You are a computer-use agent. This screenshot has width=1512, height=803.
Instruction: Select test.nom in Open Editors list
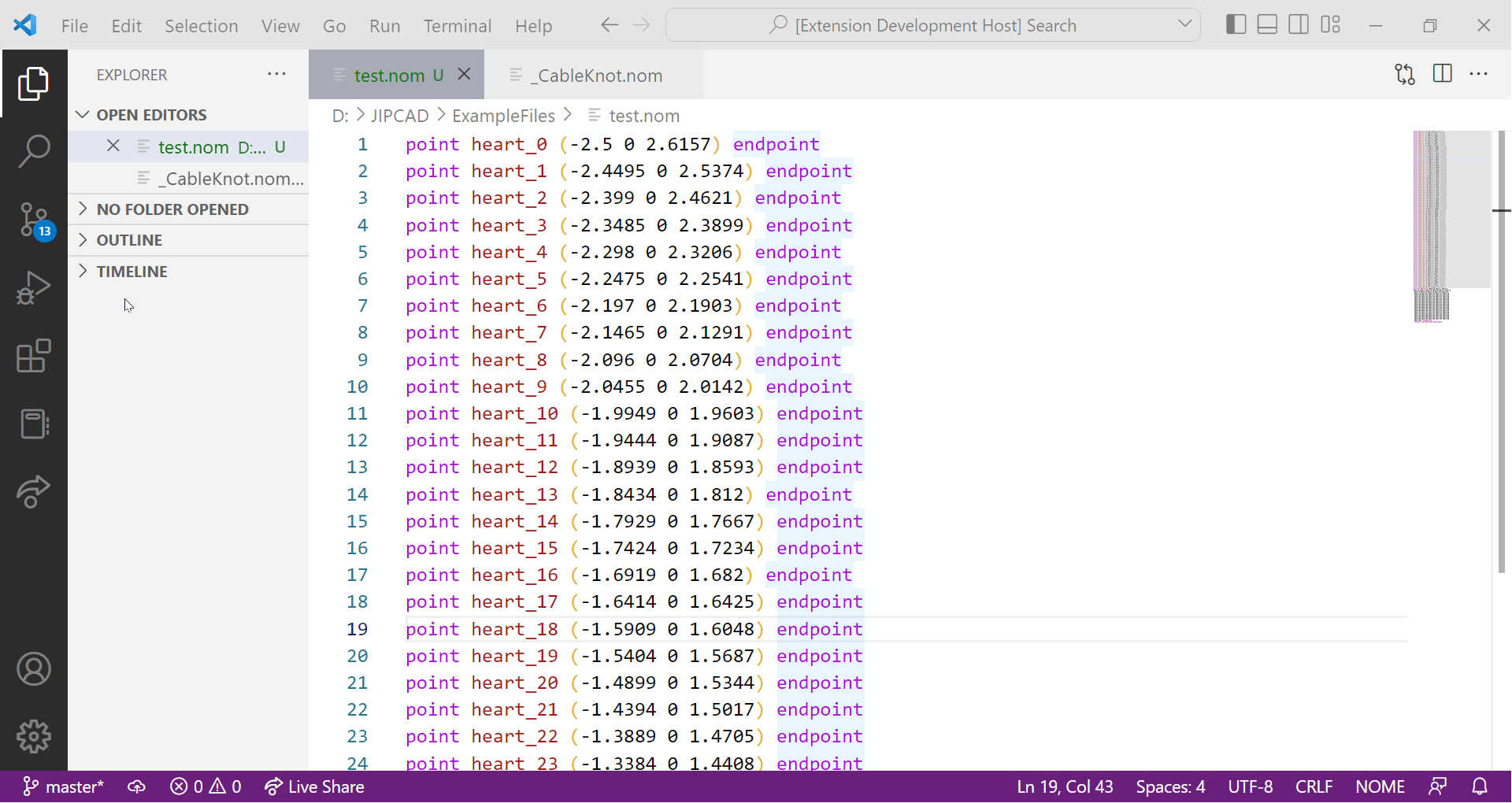point(188,146)
